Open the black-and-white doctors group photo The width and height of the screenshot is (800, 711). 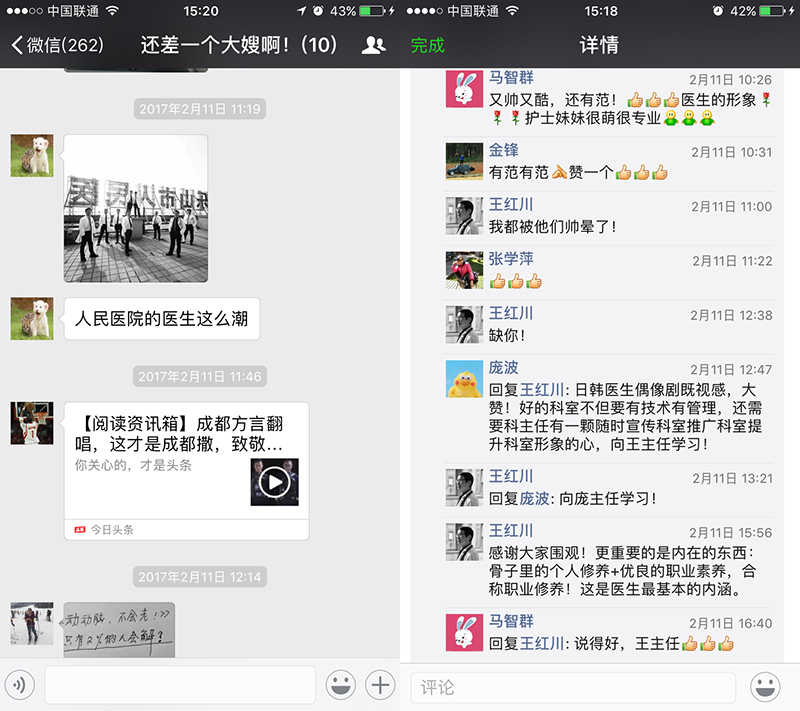[x=136, y=208]
